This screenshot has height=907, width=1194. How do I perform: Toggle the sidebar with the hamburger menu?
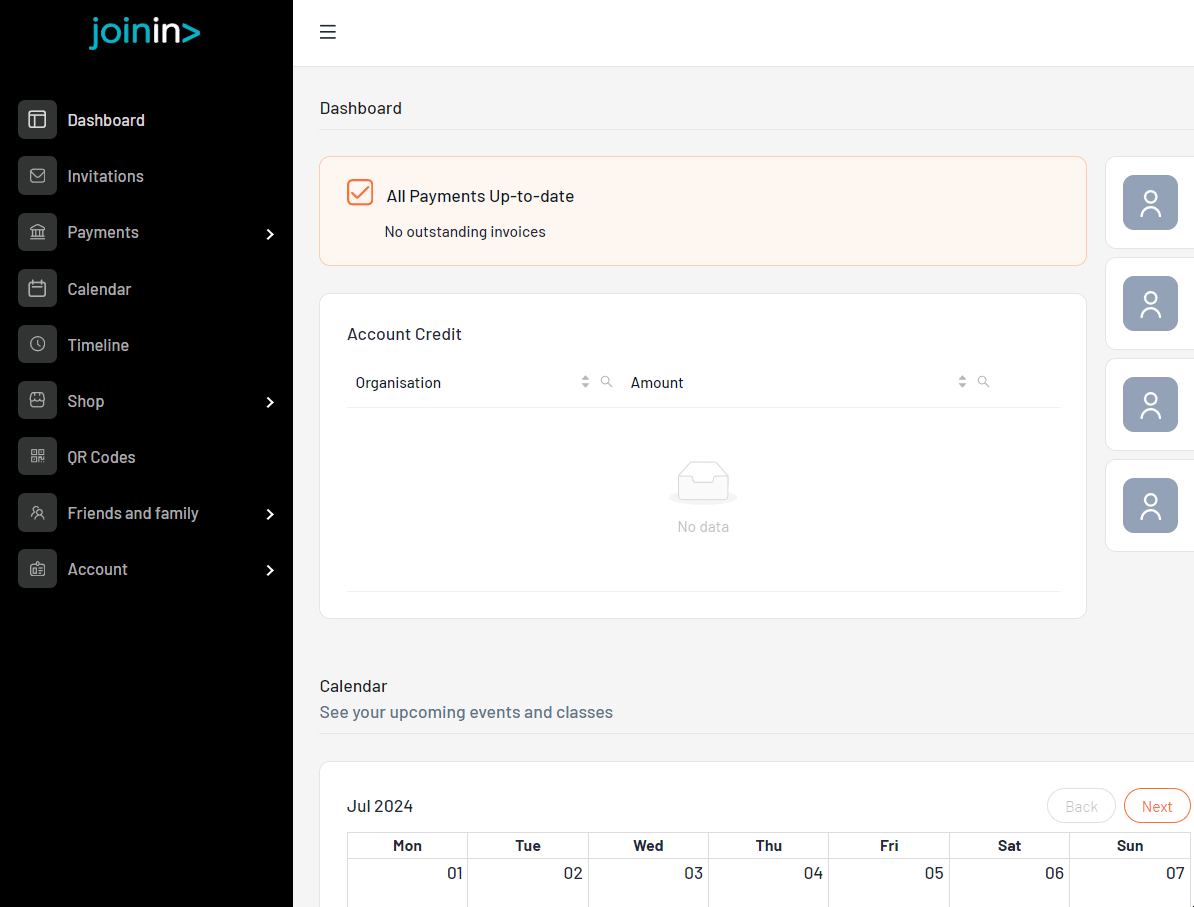(x=328, y=32)
